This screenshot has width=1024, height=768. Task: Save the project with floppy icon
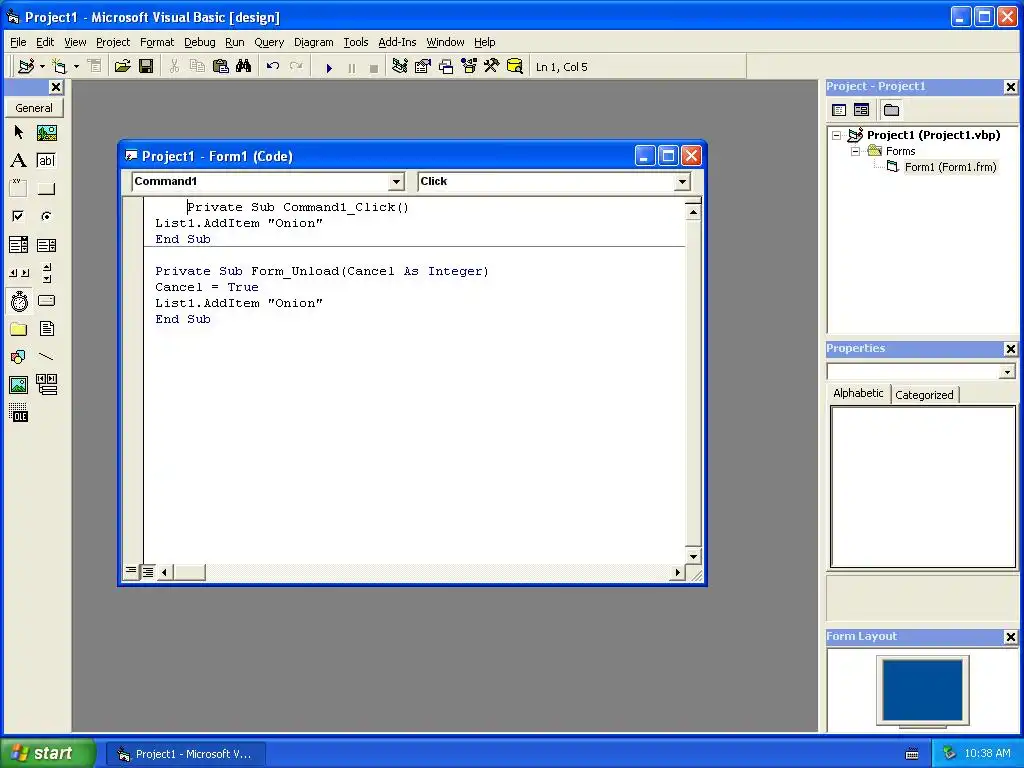(146, 67)
